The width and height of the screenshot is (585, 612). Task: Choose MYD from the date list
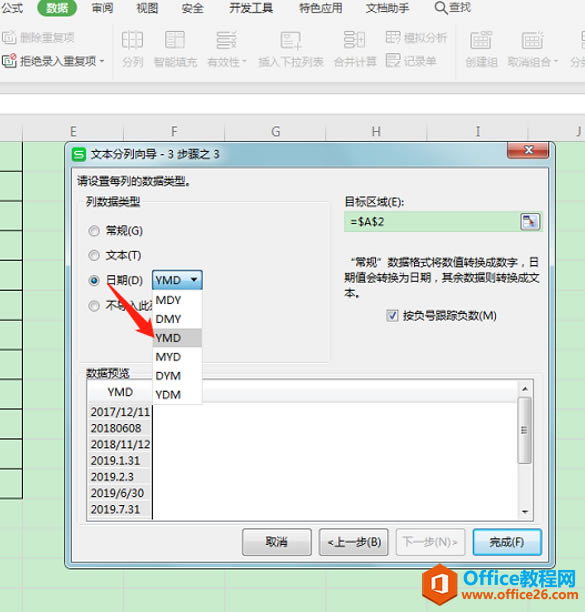177,357
